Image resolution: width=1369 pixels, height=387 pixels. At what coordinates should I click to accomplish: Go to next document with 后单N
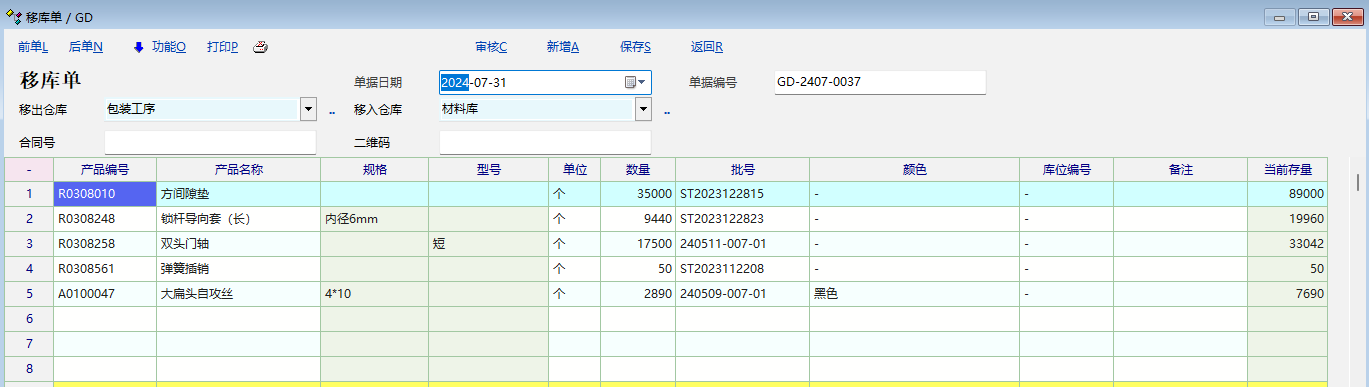[86, 47]
